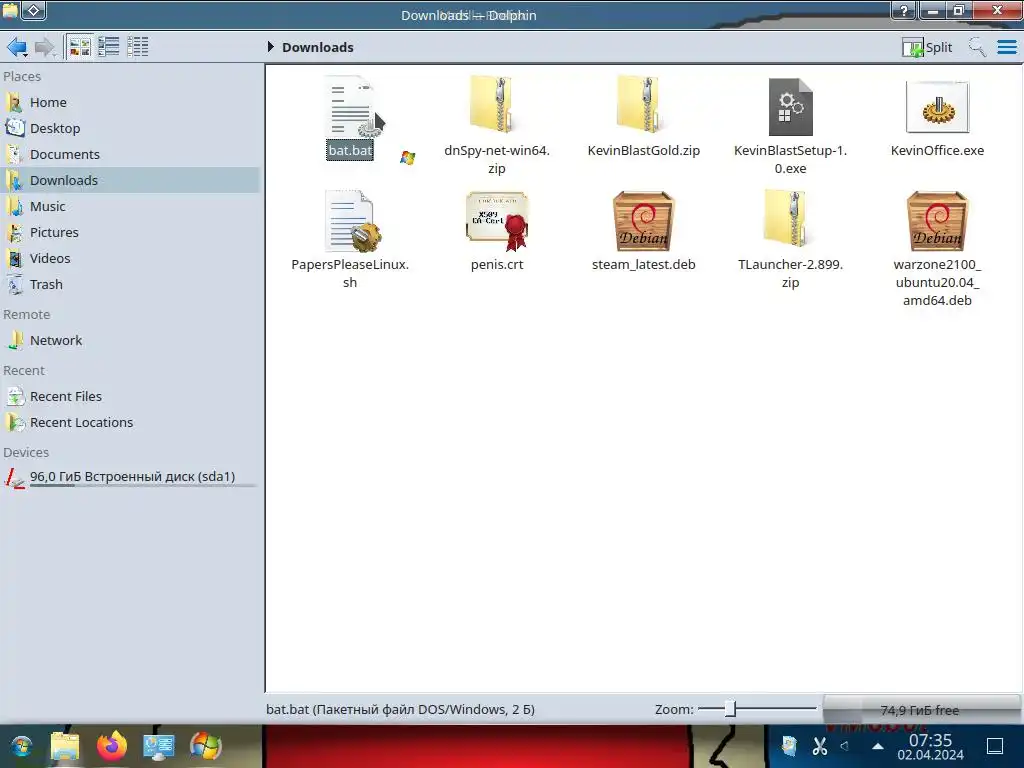Open the window title bar menu icon
The image size is (1024, 768).
coord(10,10)
